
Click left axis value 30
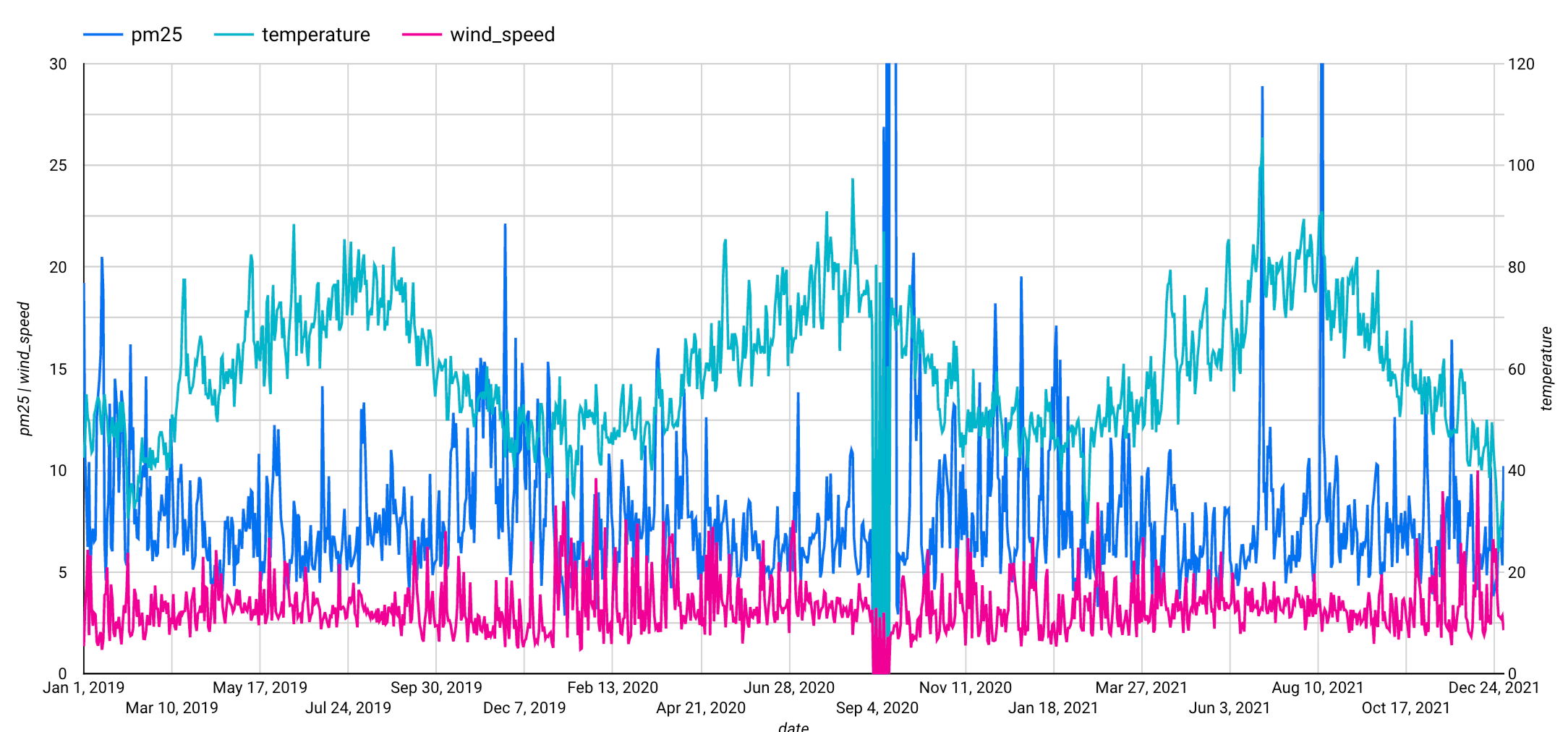click(x=58, y=64)
